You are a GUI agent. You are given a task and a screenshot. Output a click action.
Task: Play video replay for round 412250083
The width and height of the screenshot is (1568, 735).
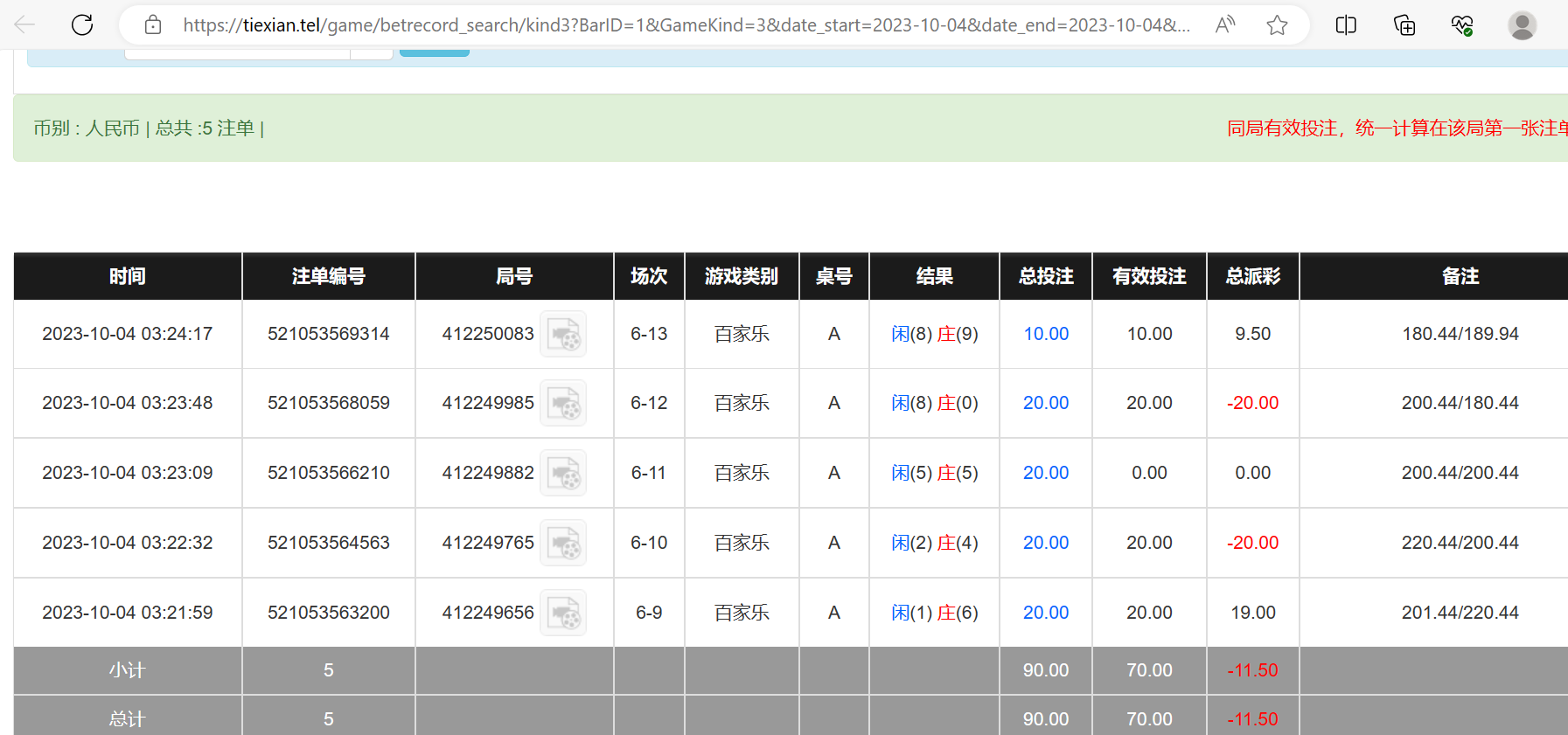click(x=563, y=334)
